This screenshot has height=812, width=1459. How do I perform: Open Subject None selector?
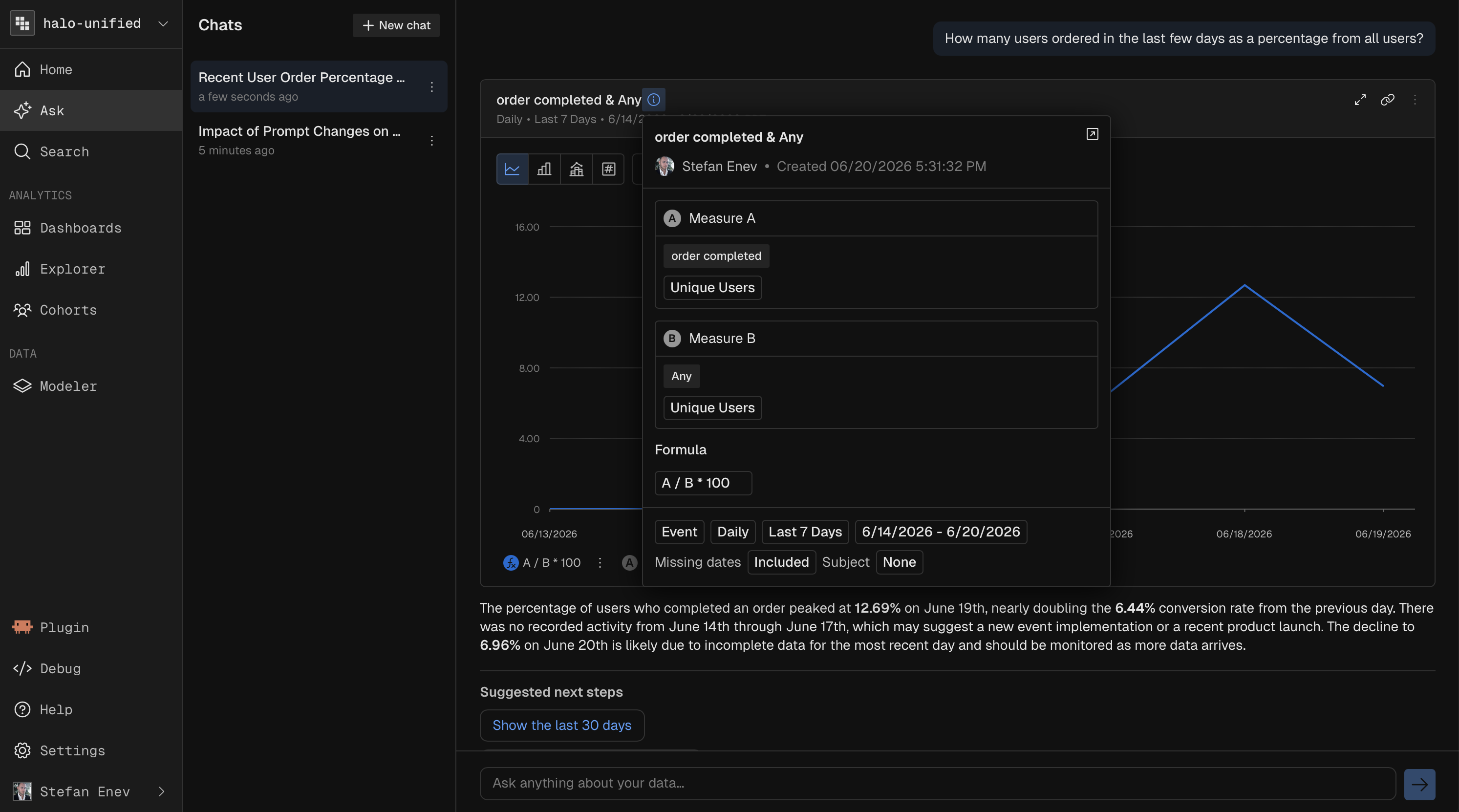click(900, 562)
